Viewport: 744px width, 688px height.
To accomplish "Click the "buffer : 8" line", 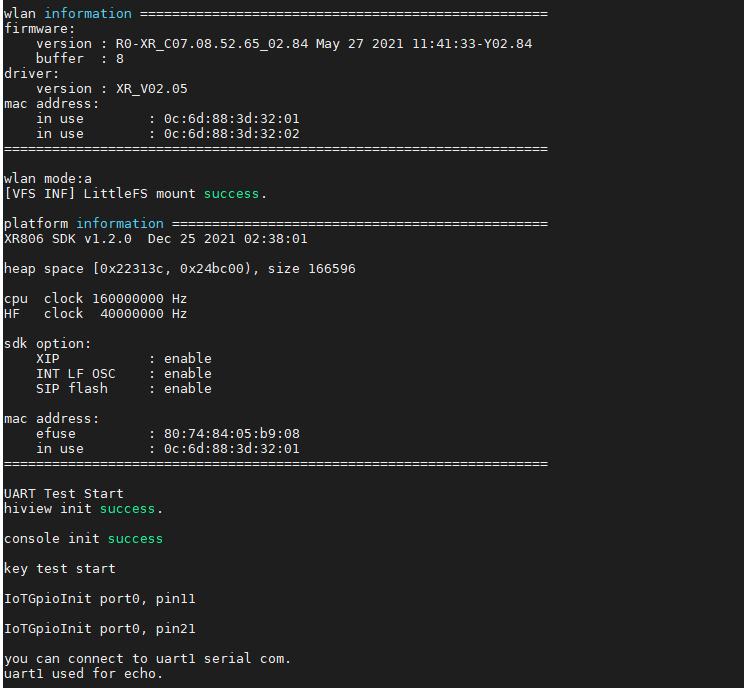I will [80, 59].
